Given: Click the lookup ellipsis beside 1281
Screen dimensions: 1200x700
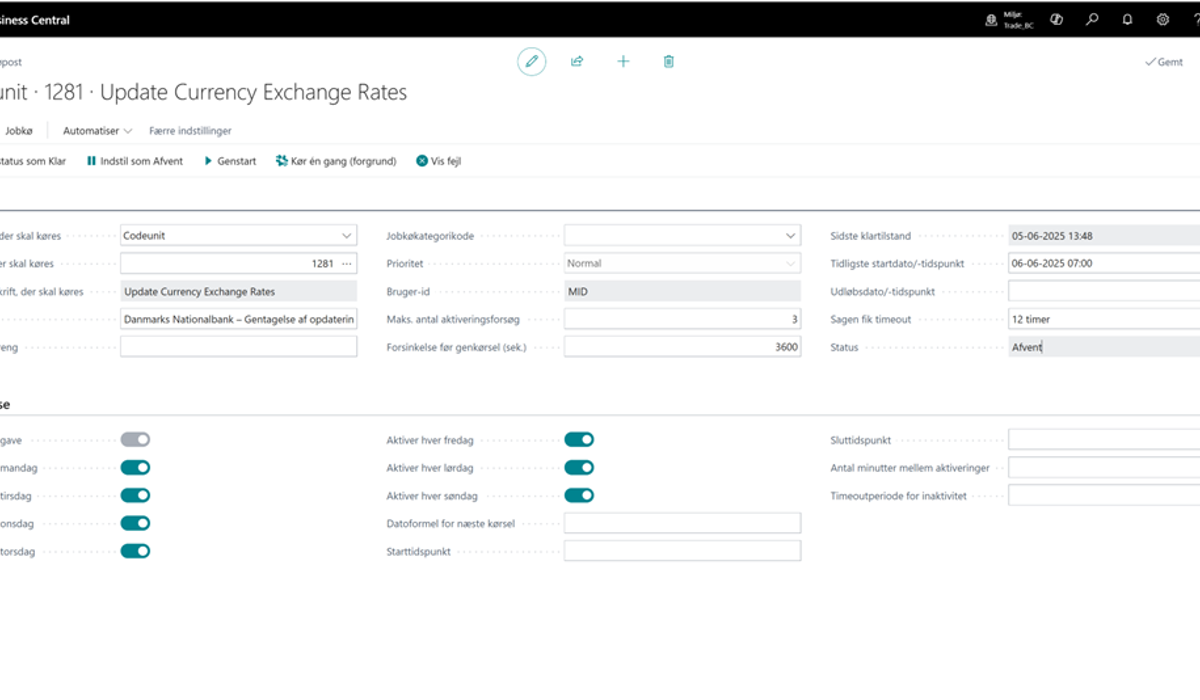Looking at the screenshot, I should click(x=346, y=264).
